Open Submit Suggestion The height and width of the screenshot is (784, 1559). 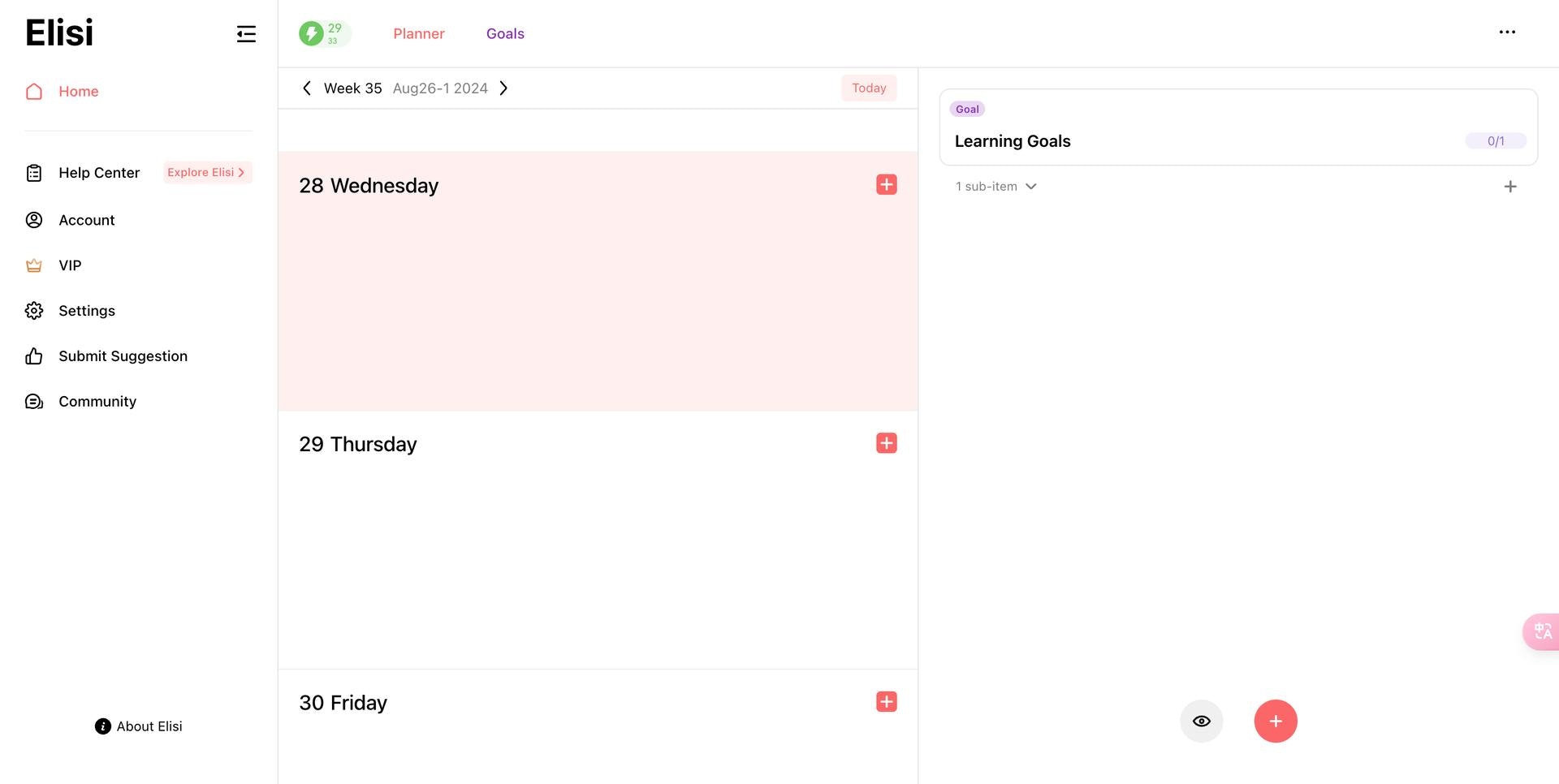click(x=123, y=356)
